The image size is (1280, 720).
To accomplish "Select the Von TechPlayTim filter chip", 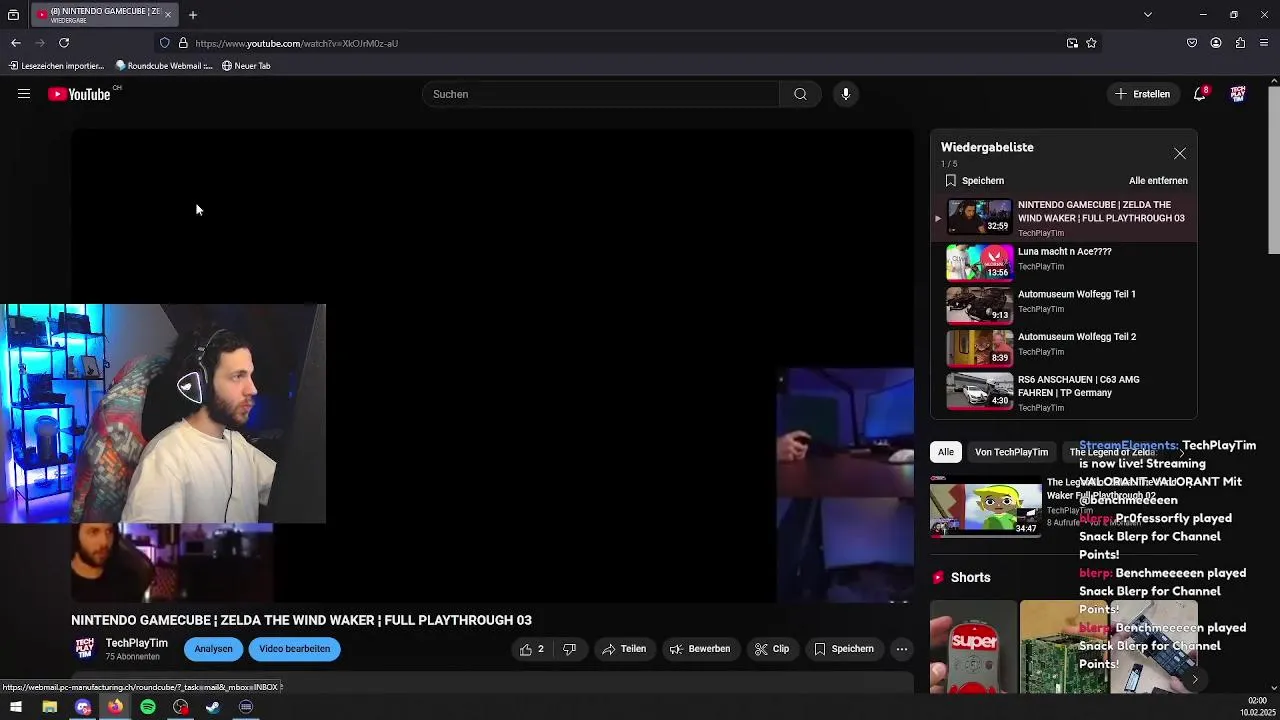I will (x=1011, y=452).
